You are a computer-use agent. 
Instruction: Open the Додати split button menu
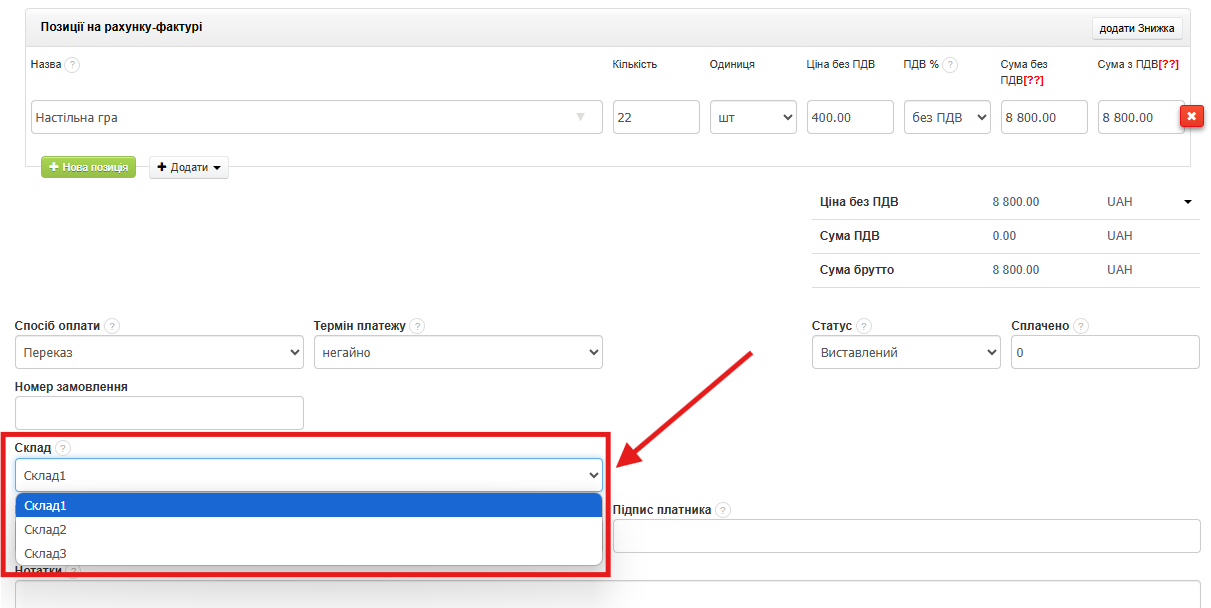(x=189, y=167)
